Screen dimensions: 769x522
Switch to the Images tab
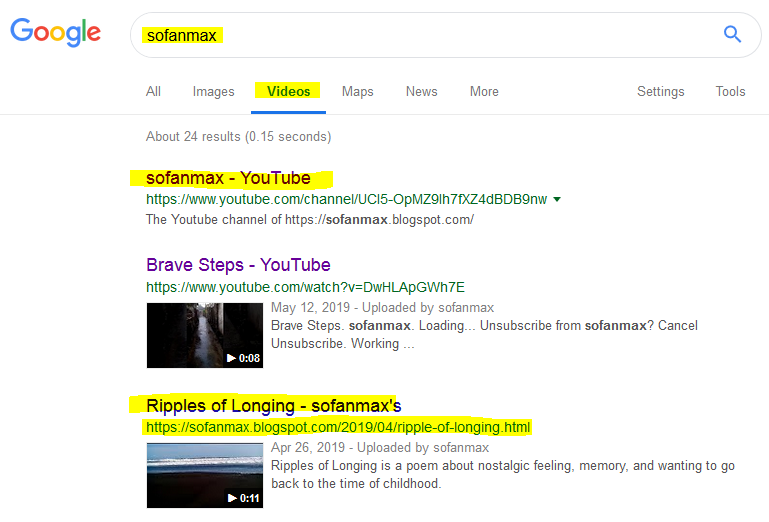(x=213, y=91)
